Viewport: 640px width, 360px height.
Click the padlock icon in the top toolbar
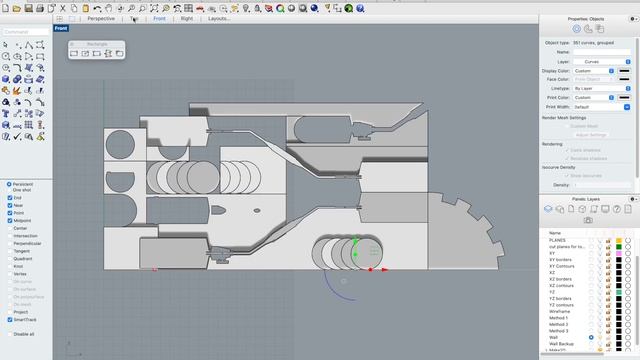tap(258, 8)
